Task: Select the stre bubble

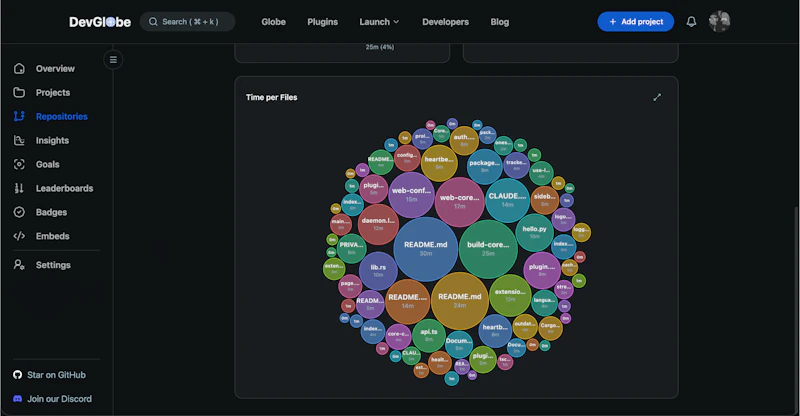Action: [564, 289]
